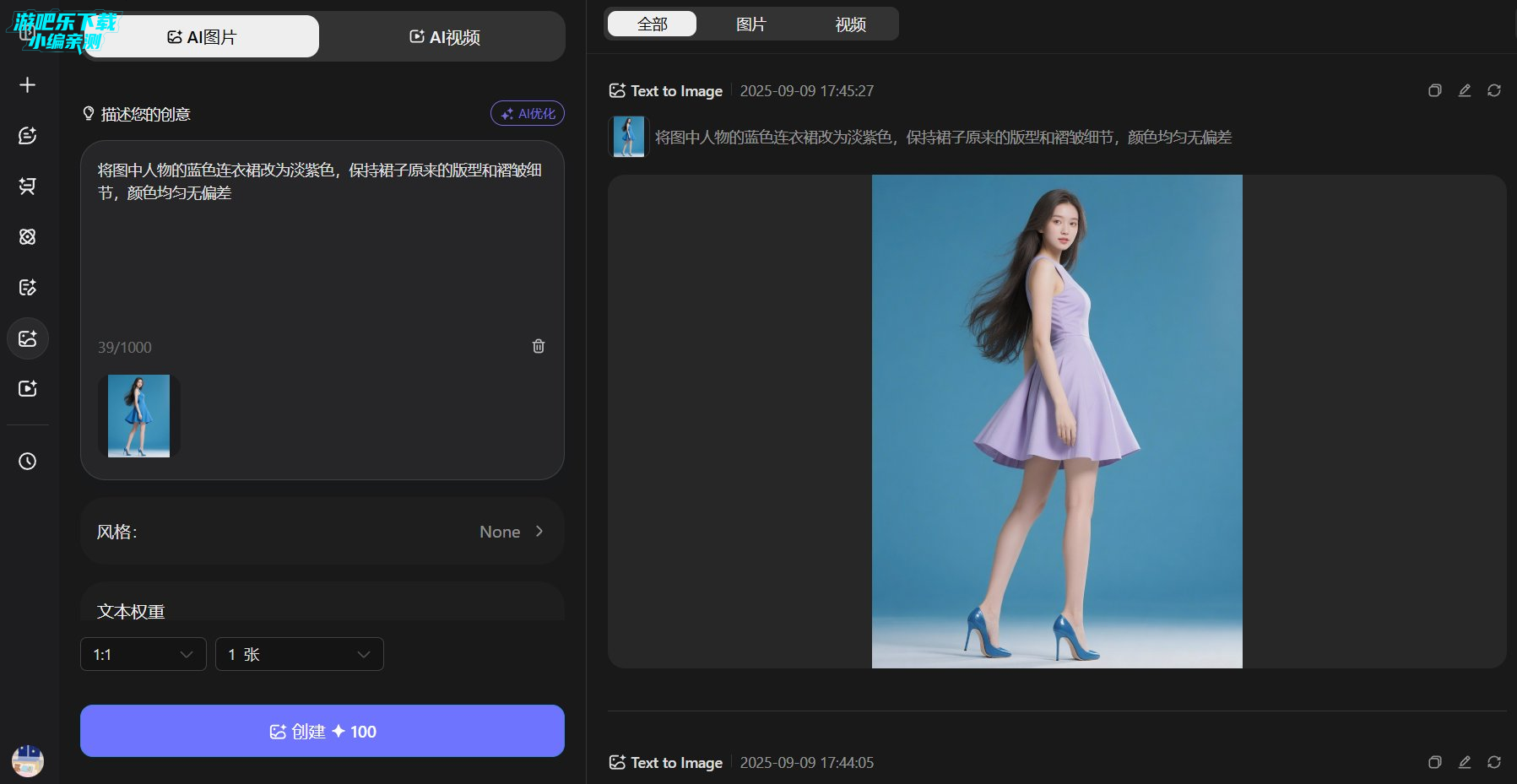1517x784 pixels.
Task: Expand the 风格 None style selector
Action: tap(322, 531)
